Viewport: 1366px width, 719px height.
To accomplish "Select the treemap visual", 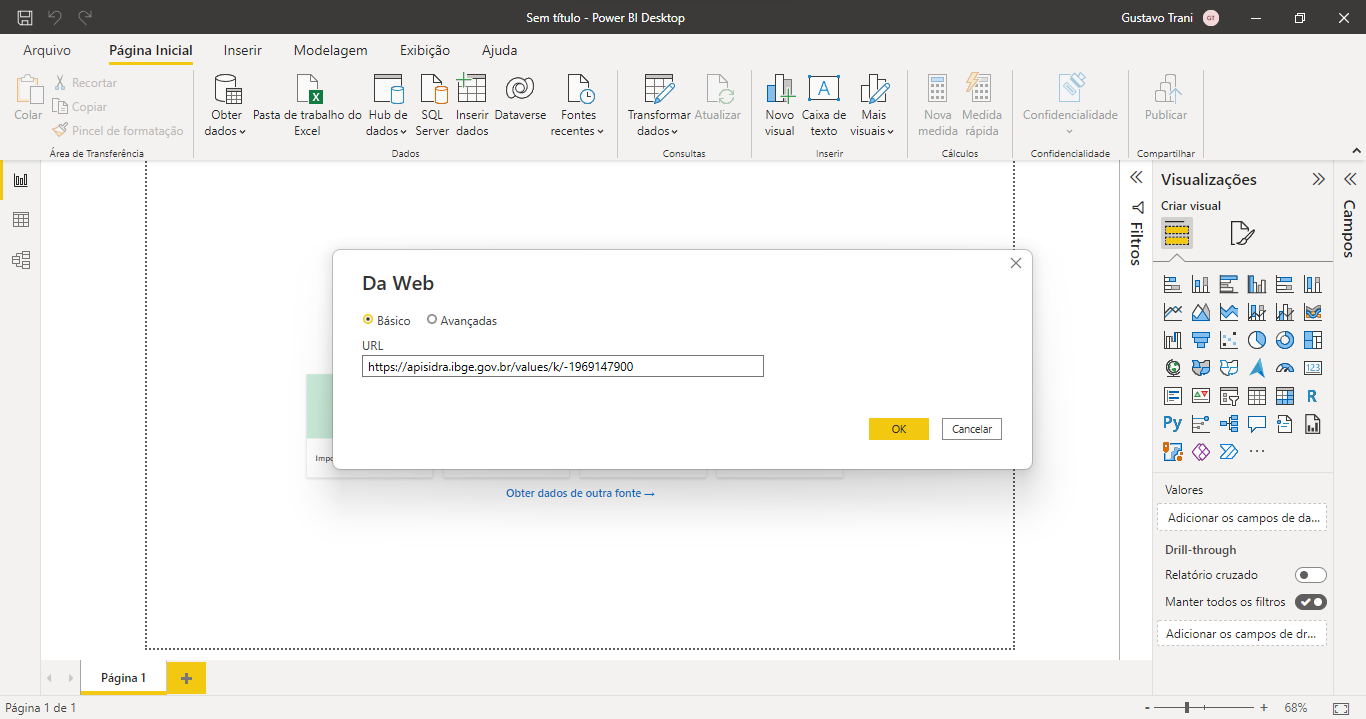I will pos(1313,340).
